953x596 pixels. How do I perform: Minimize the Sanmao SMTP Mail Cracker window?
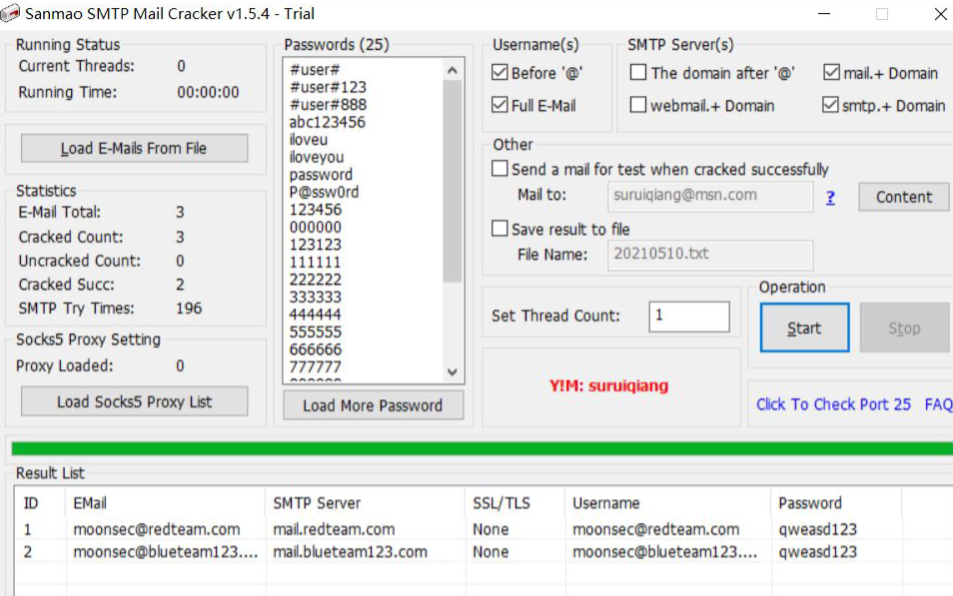coord(823,14)
